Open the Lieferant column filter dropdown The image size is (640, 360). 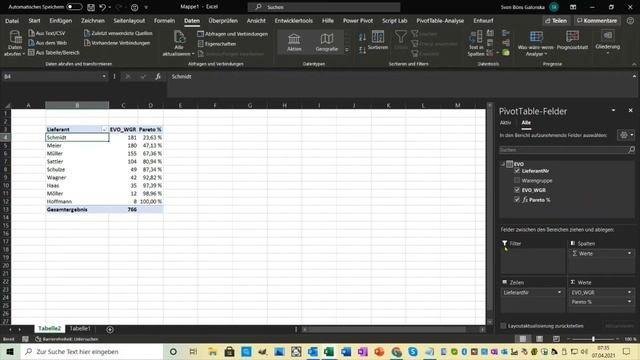click(104, 129)
